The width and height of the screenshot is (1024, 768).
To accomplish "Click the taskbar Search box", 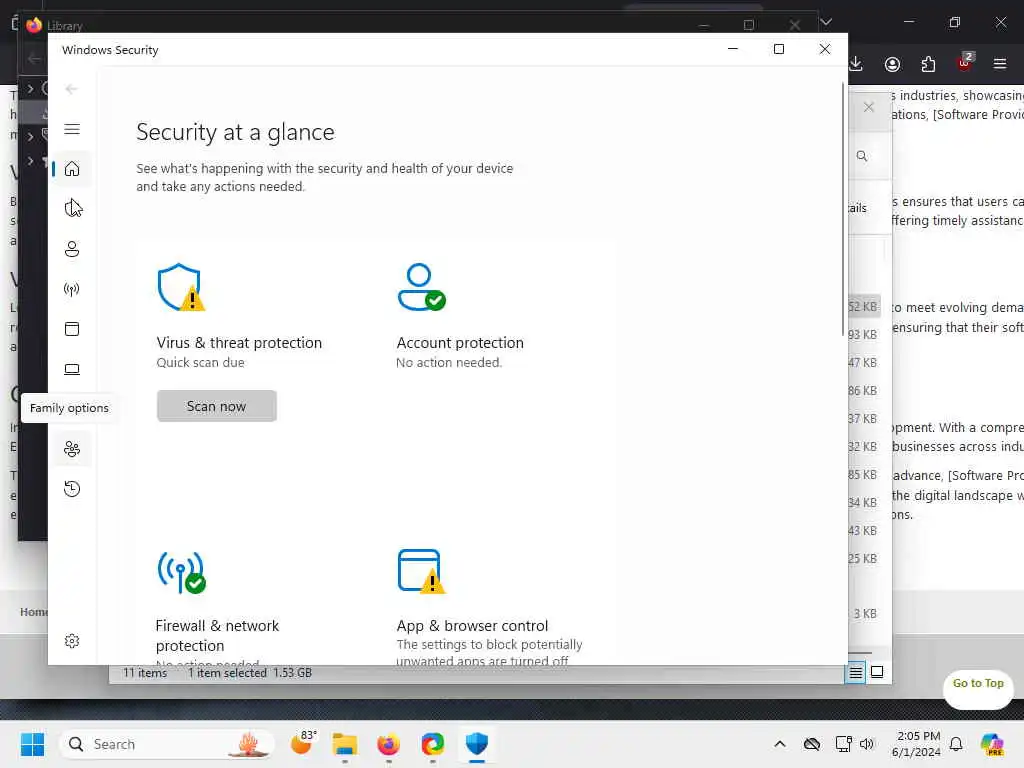I will click(167, 744).
